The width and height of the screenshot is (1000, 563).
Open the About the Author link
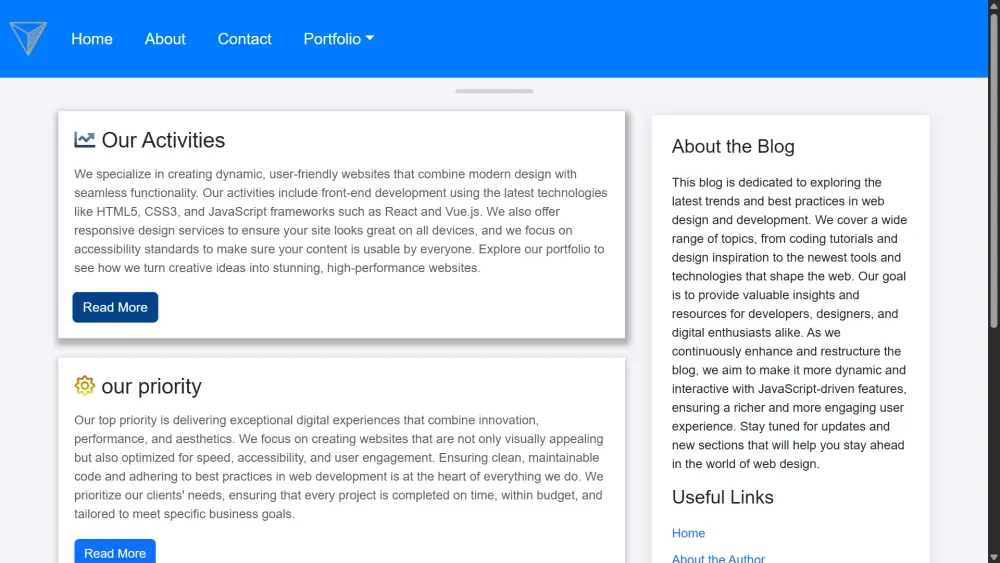point(718,558)
